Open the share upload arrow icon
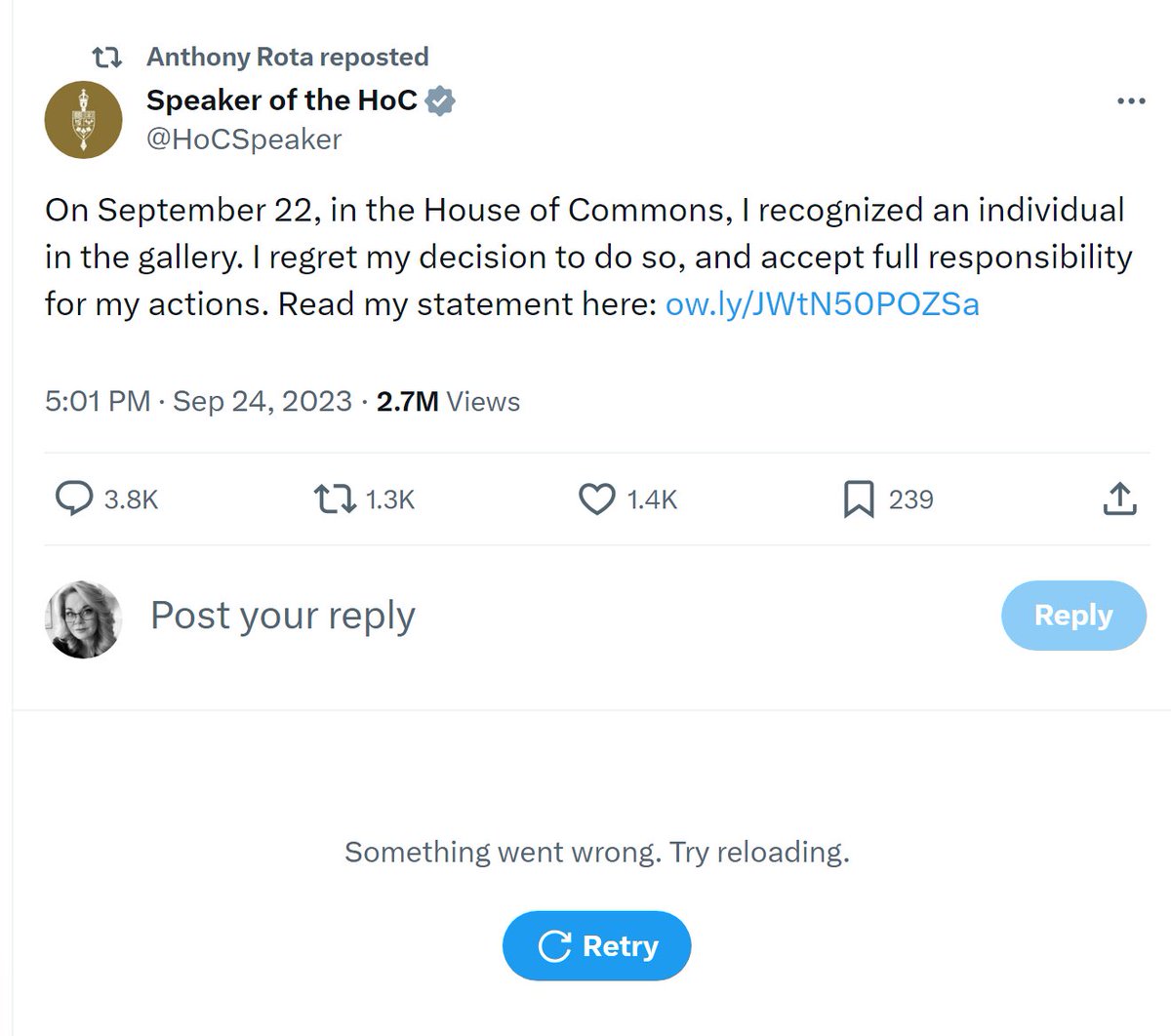 click(x=1119, y=499)
